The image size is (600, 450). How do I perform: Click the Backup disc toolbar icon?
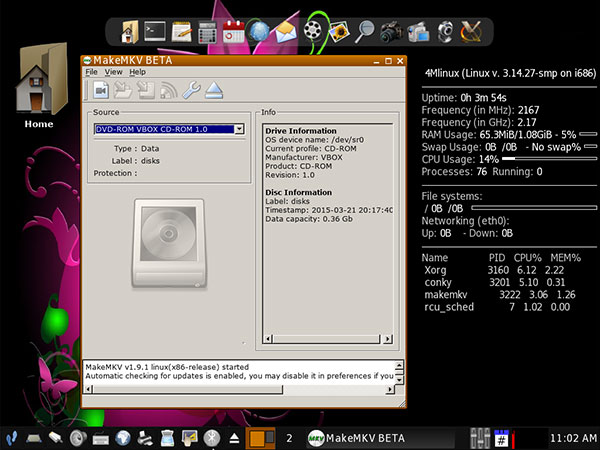coord(145,90)
